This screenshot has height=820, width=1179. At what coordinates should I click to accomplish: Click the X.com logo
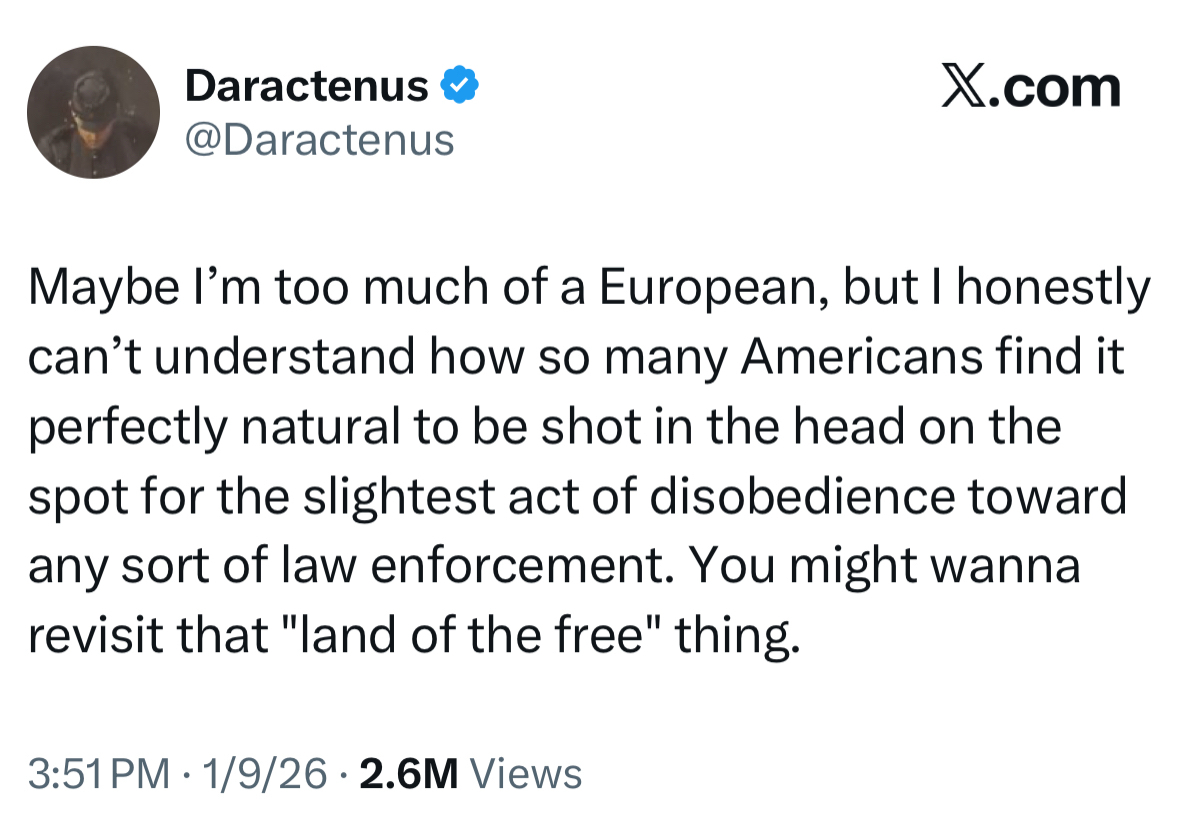(x=1031, y=88)
